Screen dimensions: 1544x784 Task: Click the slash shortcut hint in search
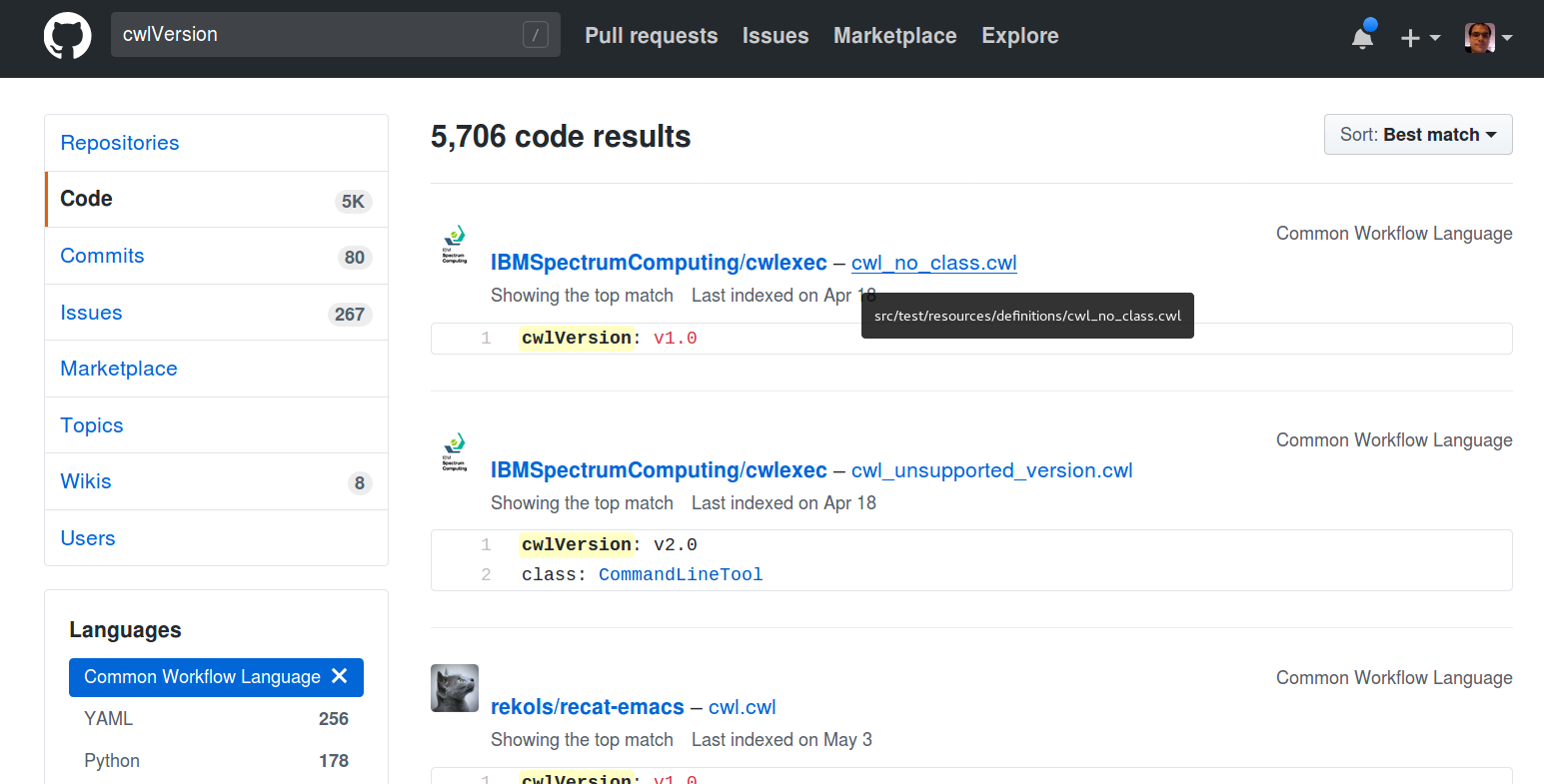[536, 35]
